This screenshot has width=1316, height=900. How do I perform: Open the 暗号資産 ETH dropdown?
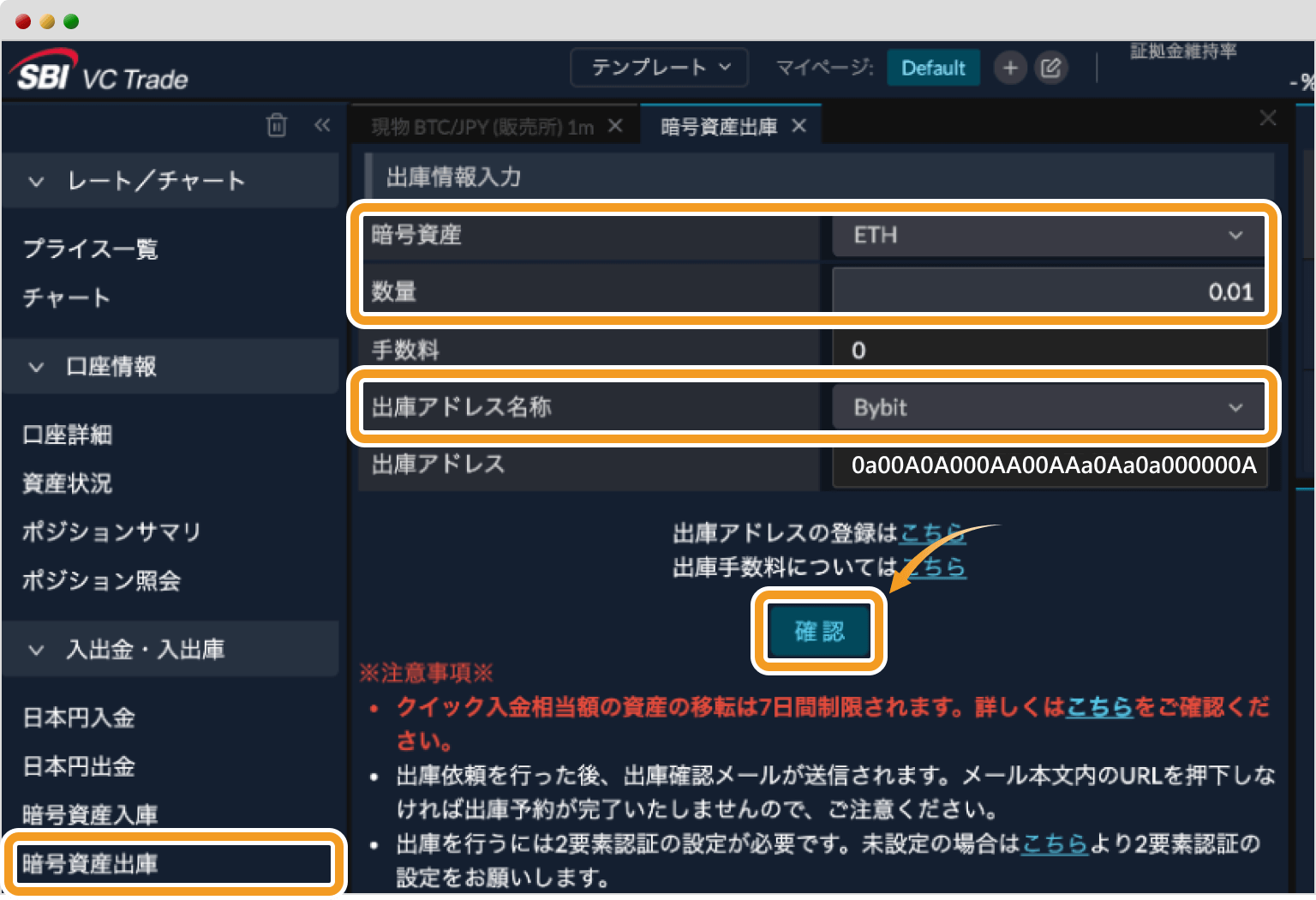[x=1049, y=235]
